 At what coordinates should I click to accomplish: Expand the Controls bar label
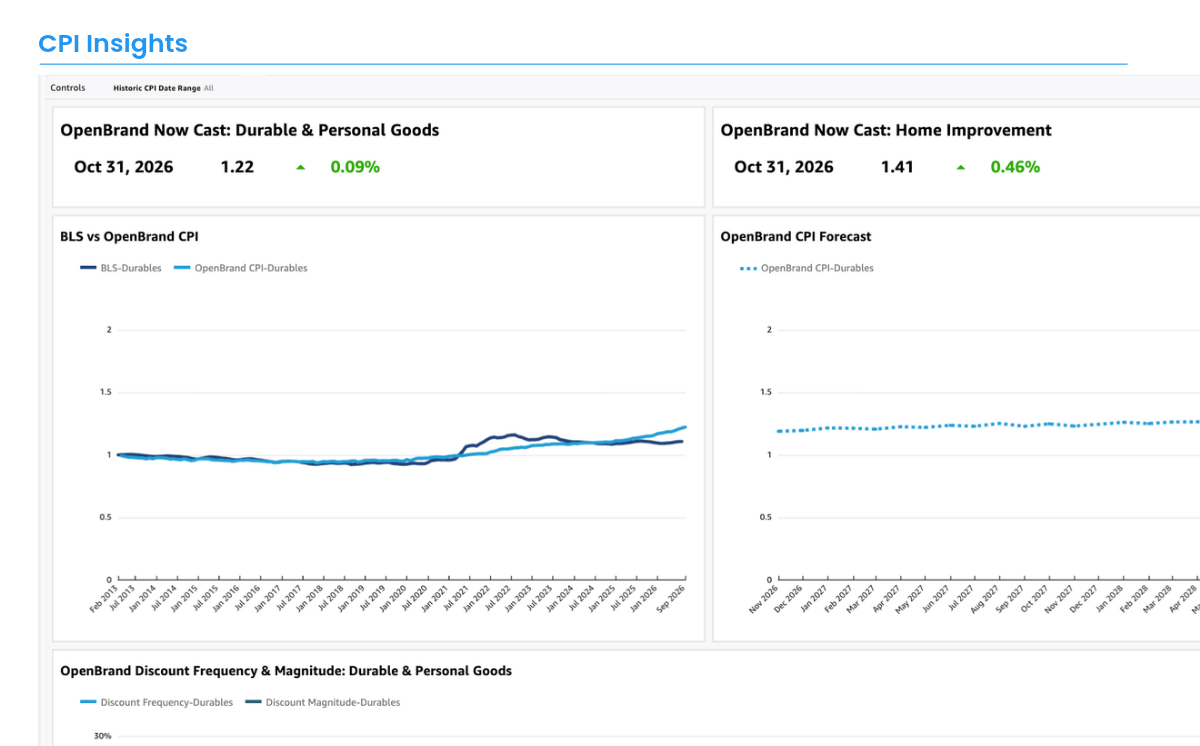tap(68, 88)
